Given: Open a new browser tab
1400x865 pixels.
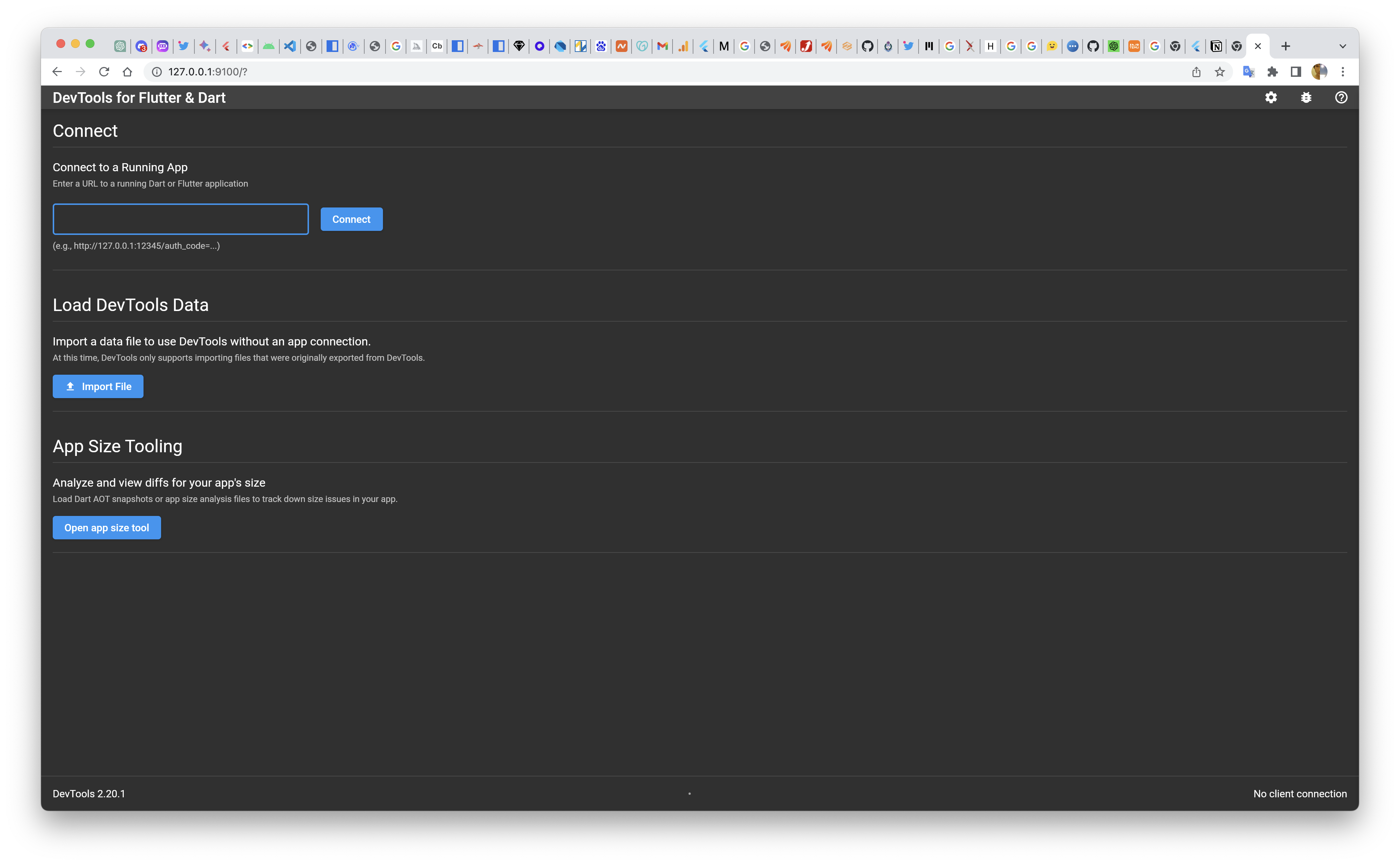Looking at the screenshot, I should 1285,46.
